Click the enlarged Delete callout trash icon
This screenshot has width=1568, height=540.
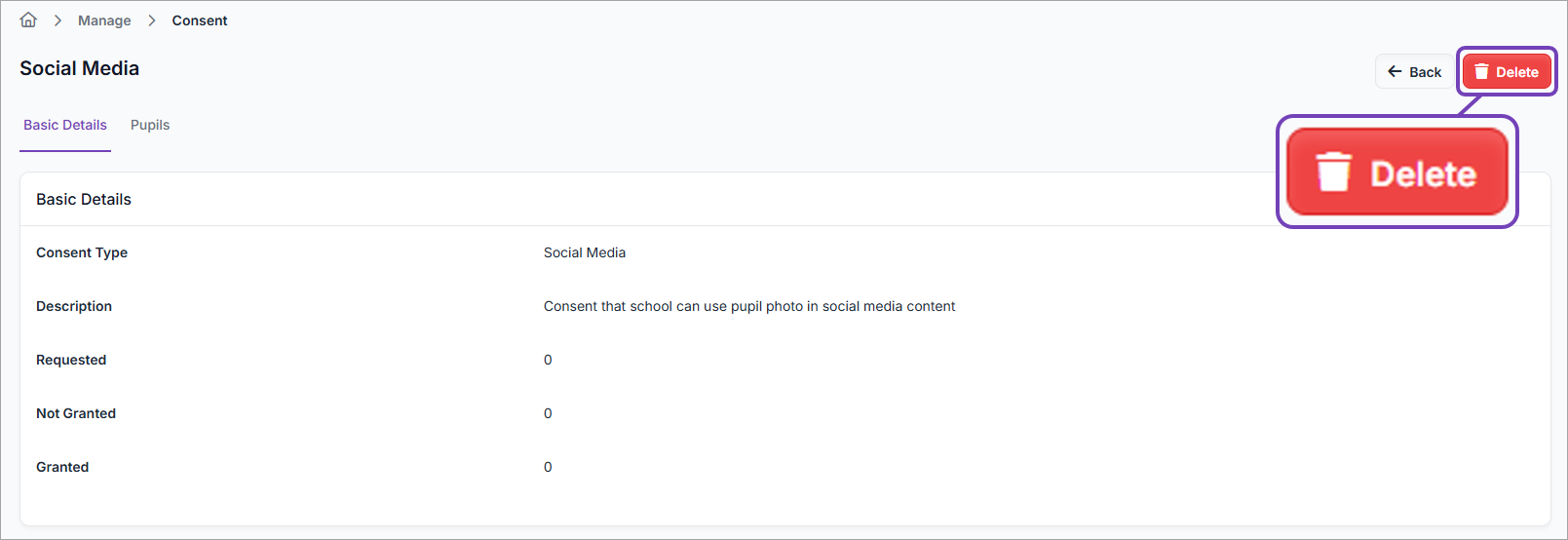1333,173
